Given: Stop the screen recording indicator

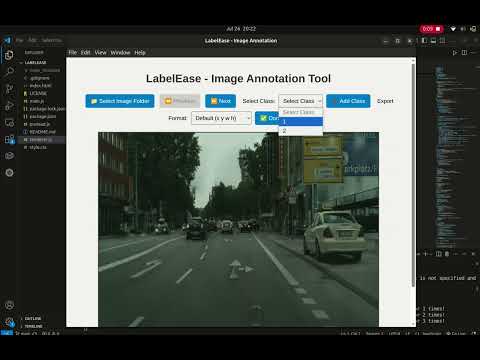Looking at the screenshot, I should pyautogui.click(x=432, y=29).
